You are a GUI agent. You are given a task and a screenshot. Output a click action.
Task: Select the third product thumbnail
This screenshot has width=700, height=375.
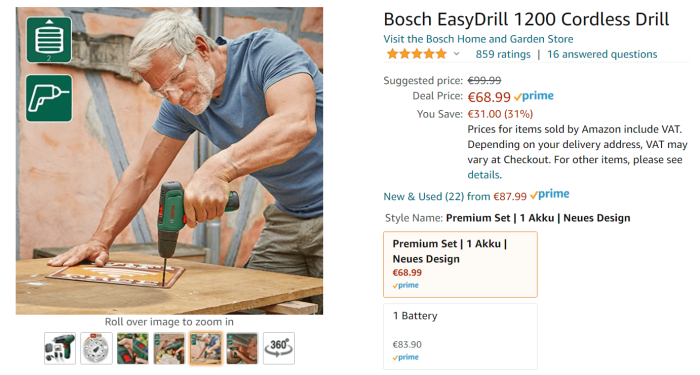(x=133, y=348)
